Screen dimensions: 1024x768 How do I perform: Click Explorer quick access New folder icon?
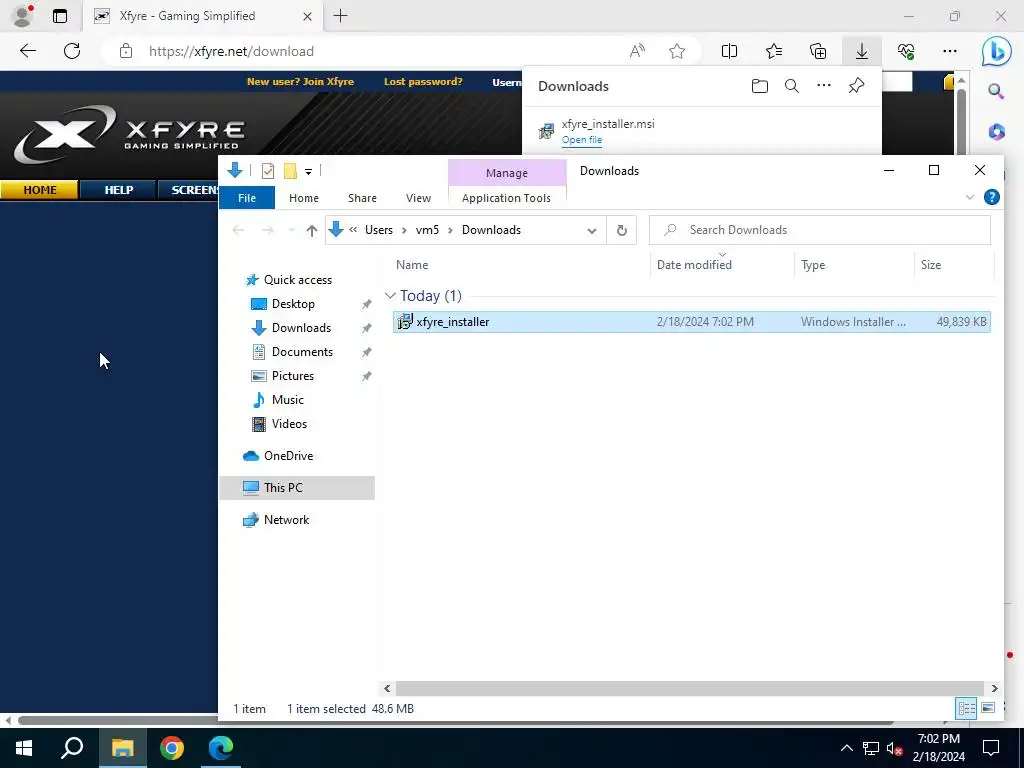[291, 171]
